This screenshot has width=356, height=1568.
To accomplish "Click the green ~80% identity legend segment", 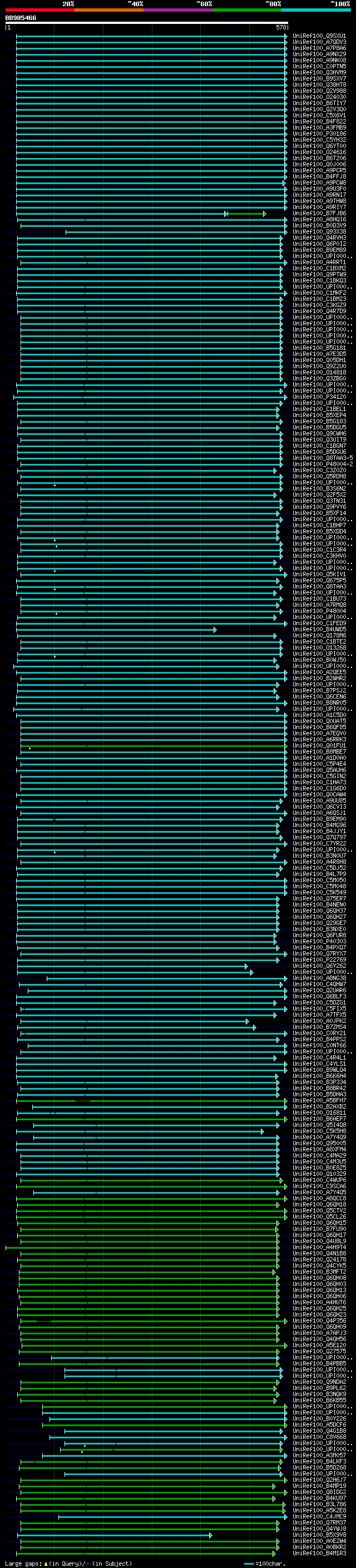I will click(247, 10).
